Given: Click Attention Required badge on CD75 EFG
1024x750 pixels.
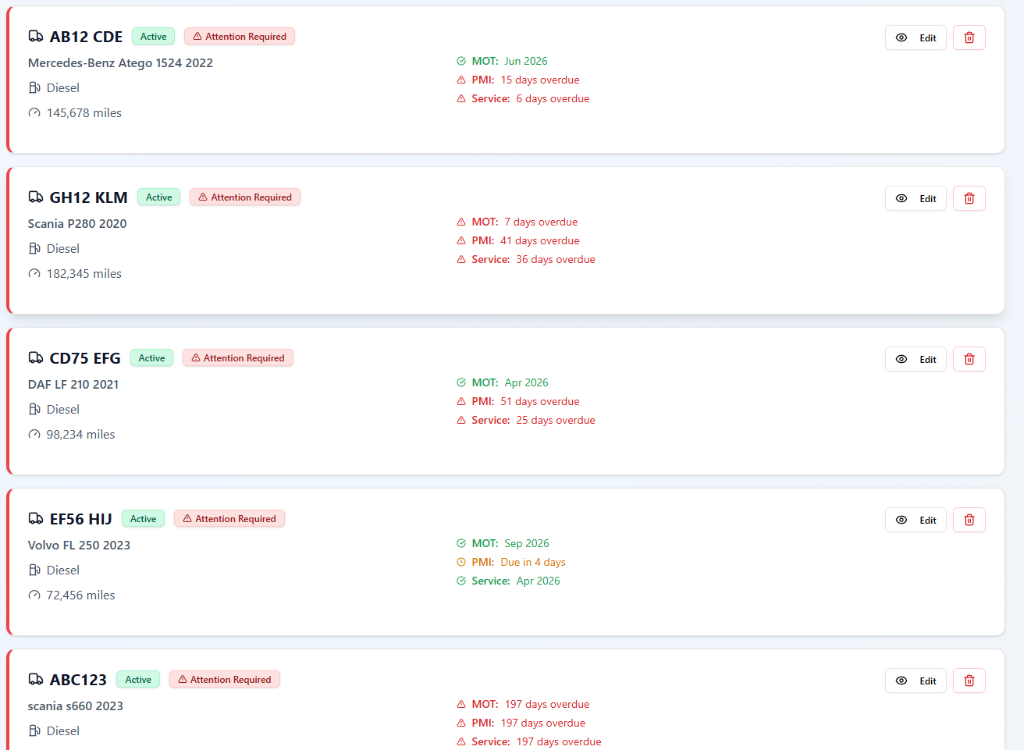Looking at the screenshot, I should coord(238,357).
